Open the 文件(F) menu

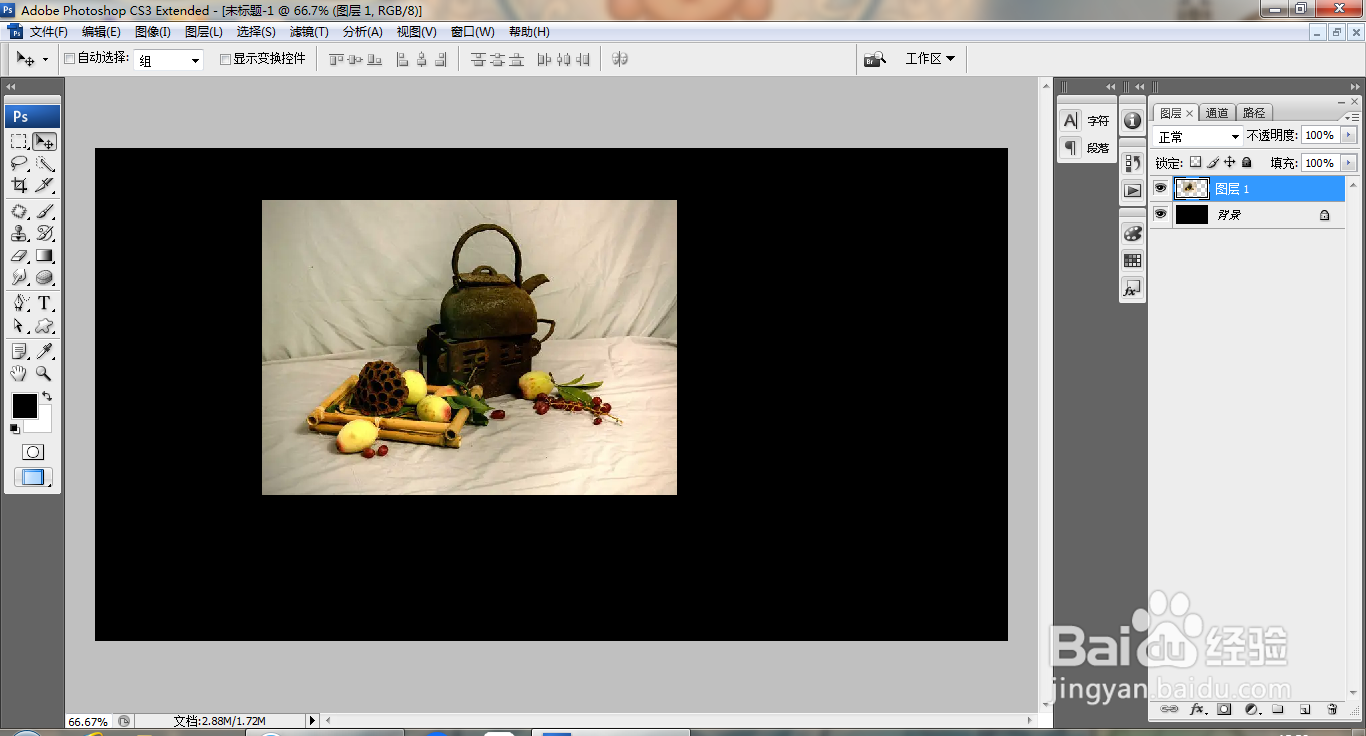[48, 32]
